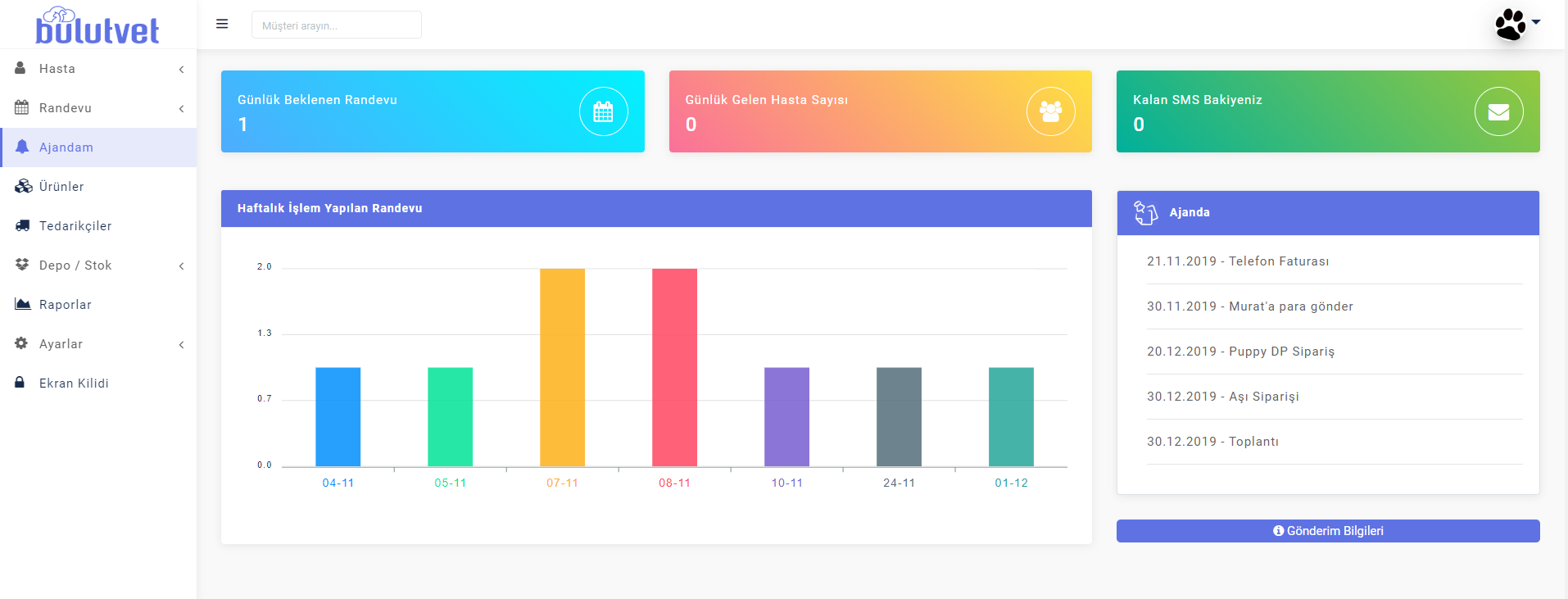Click the info icon in Gönderim Bilgileri
This screenshot has width=1568, height=599.
point(1278,531)
